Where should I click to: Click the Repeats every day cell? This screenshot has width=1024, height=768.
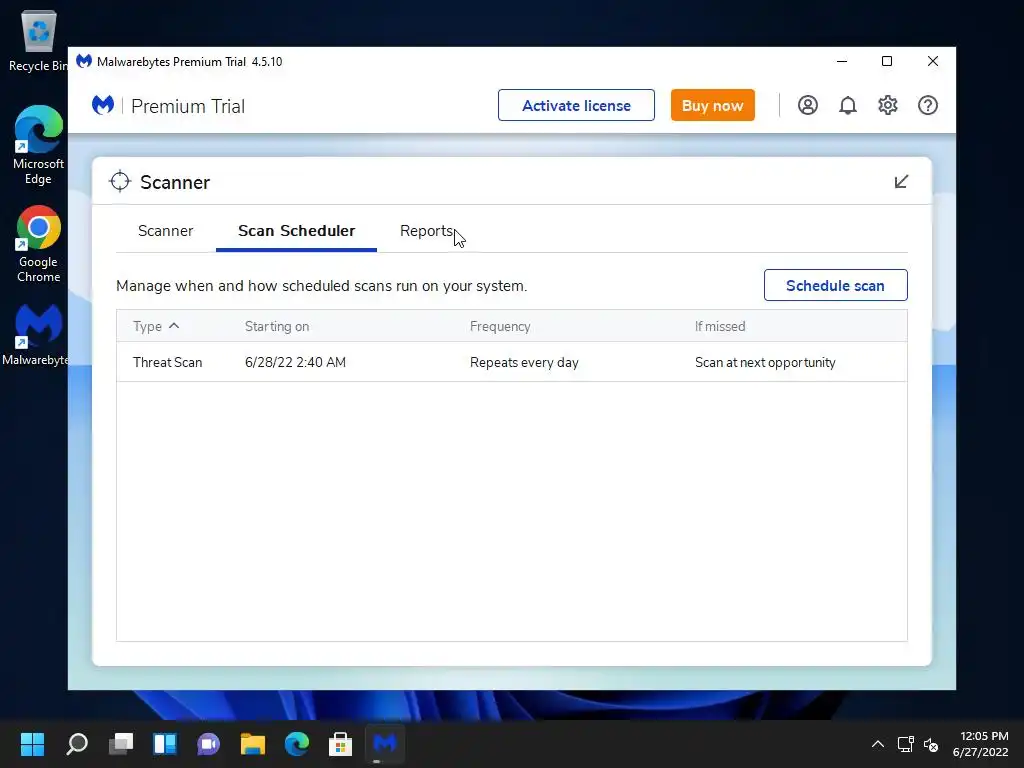point(524,362)
